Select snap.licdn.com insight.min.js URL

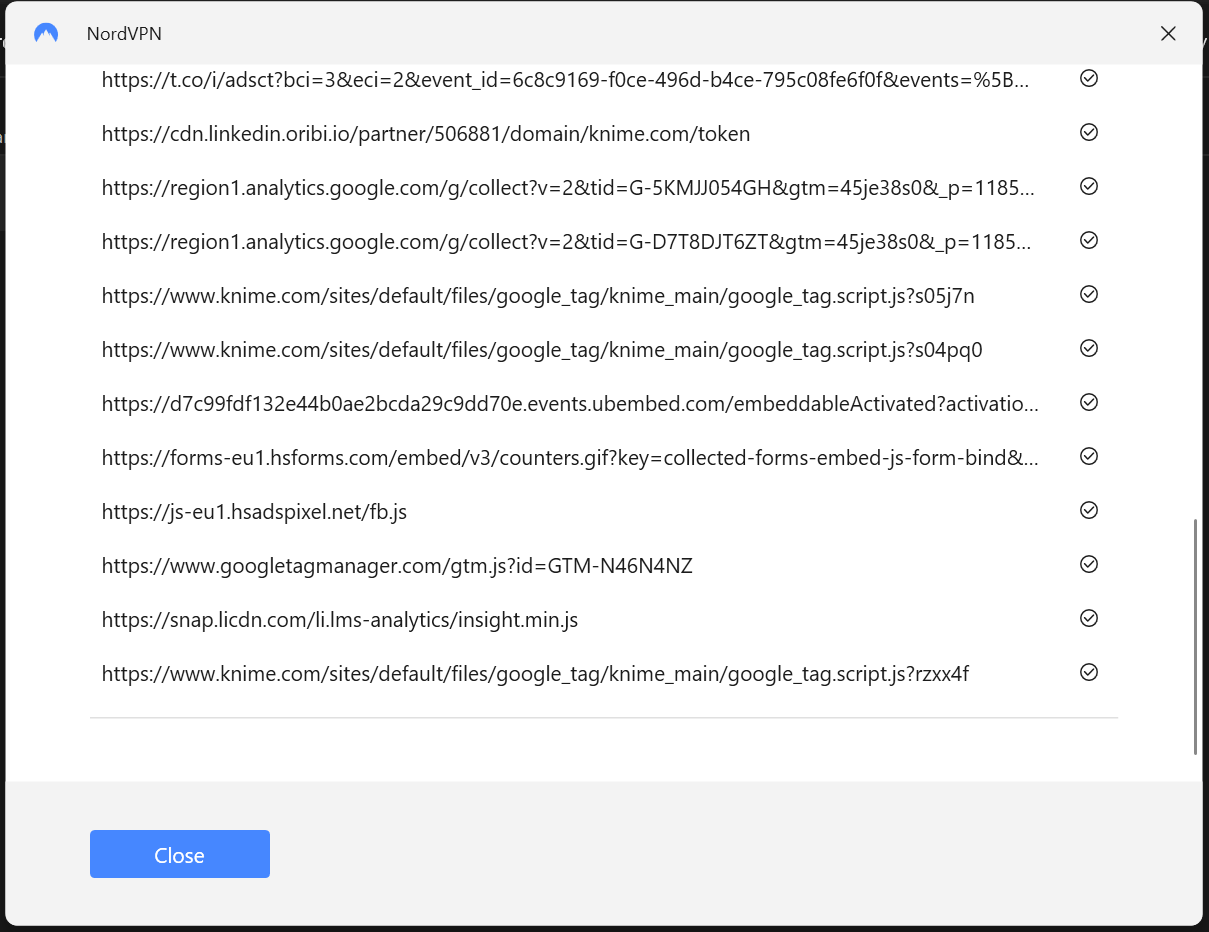[340, 620]
